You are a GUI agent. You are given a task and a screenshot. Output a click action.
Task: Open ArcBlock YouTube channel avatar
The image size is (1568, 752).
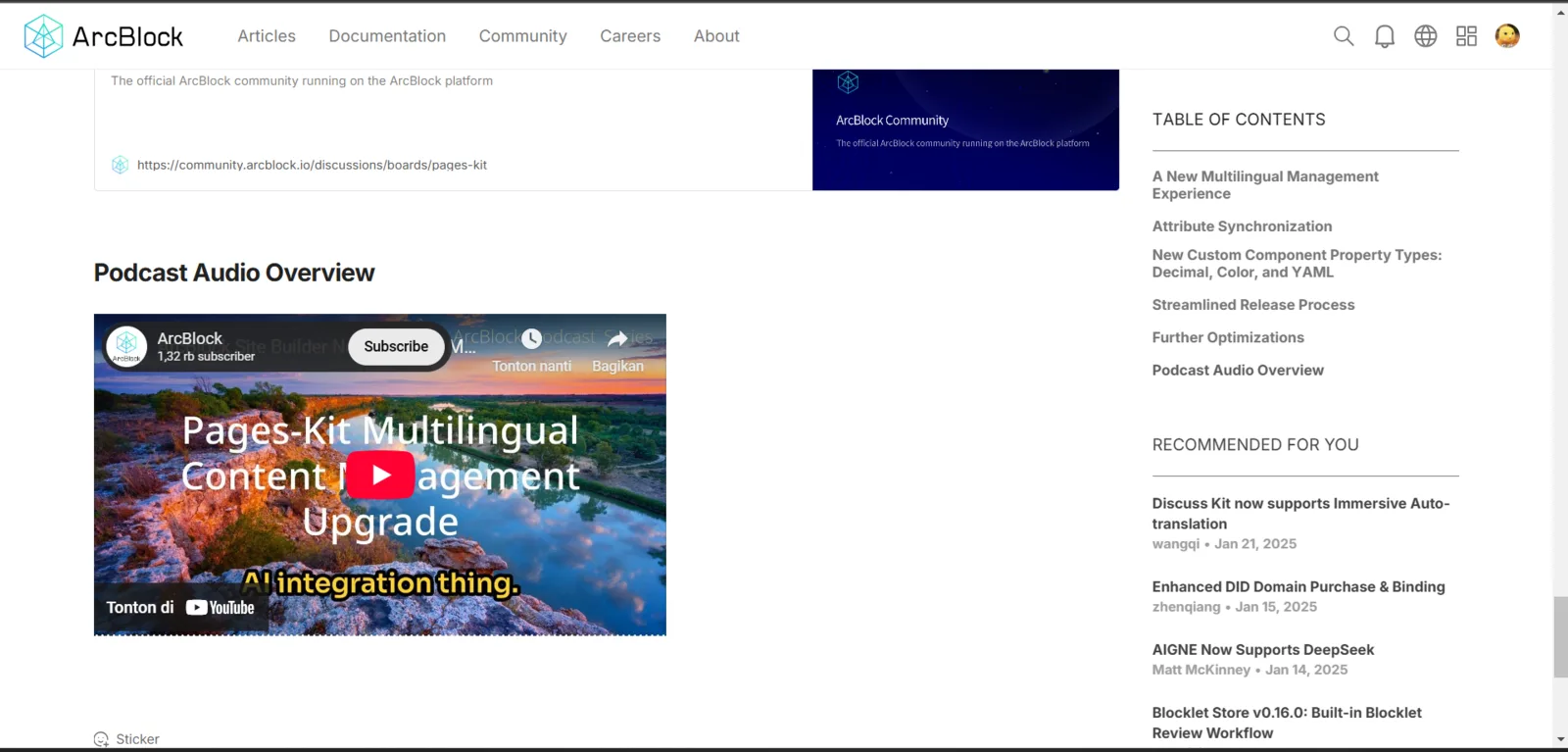coord(126,346)
